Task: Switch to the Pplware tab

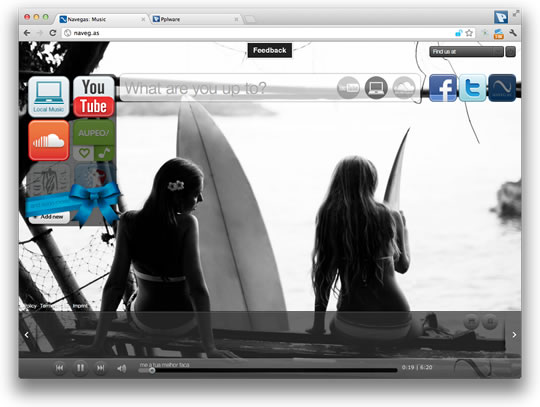Action: [x=196, y=19]
